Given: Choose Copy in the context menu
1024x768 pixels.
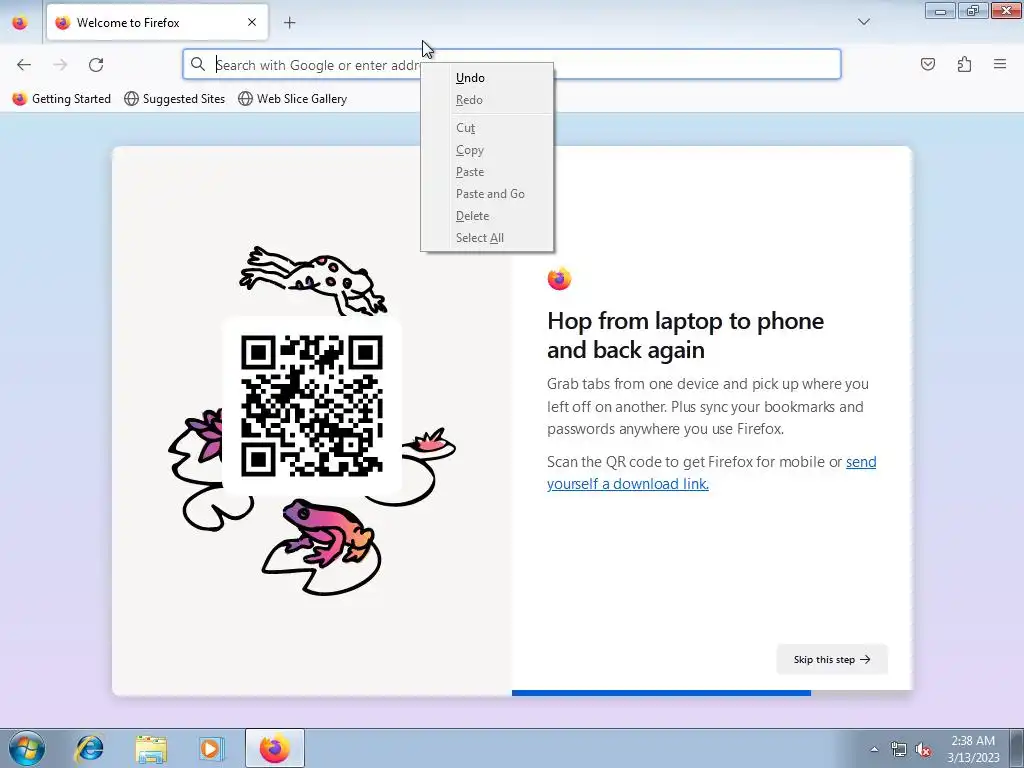Looking at the screenshot, I should coord(487,150).
